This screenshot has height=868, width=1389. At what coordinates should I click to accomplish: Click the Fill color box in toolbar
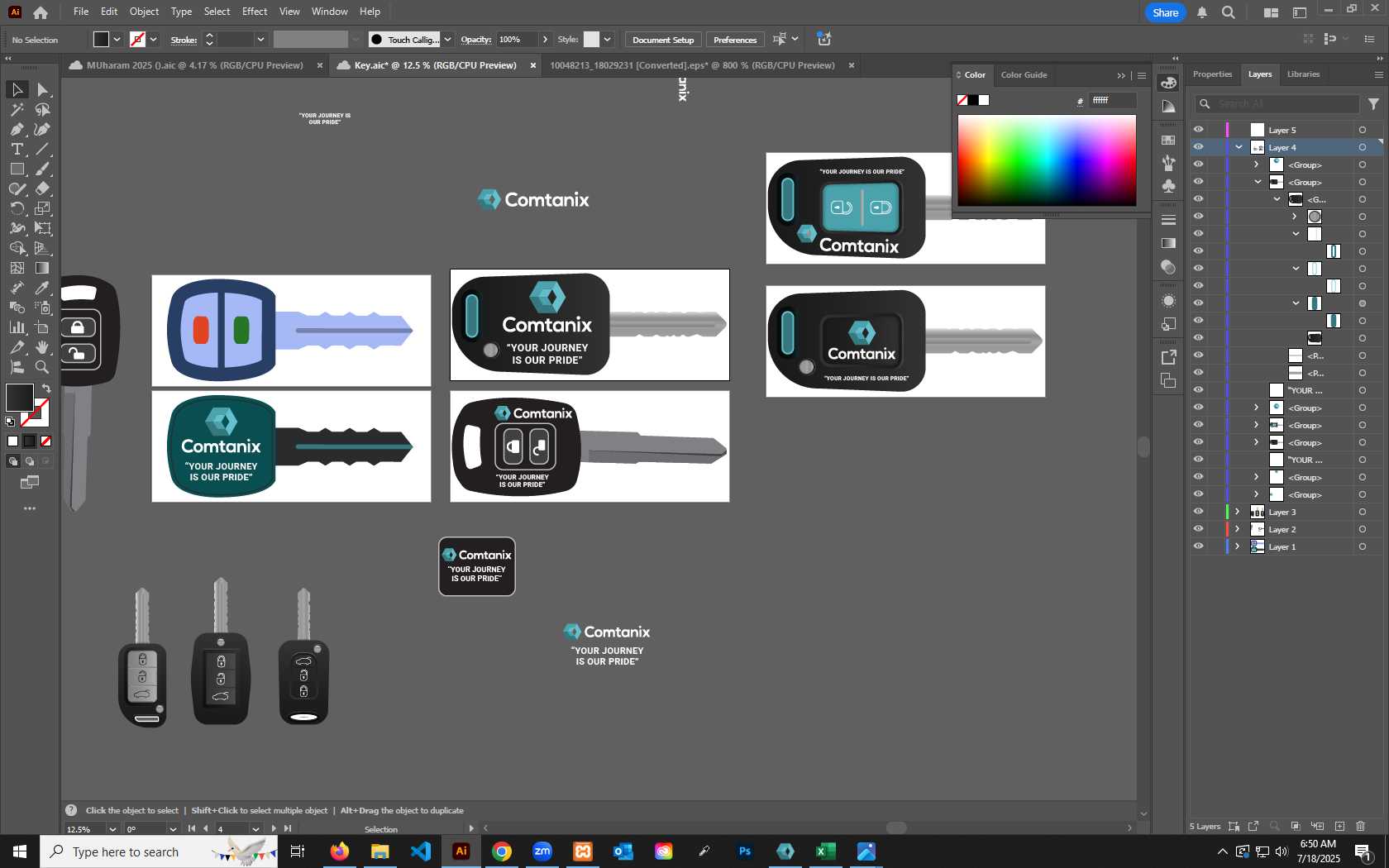tap(19, 398)
